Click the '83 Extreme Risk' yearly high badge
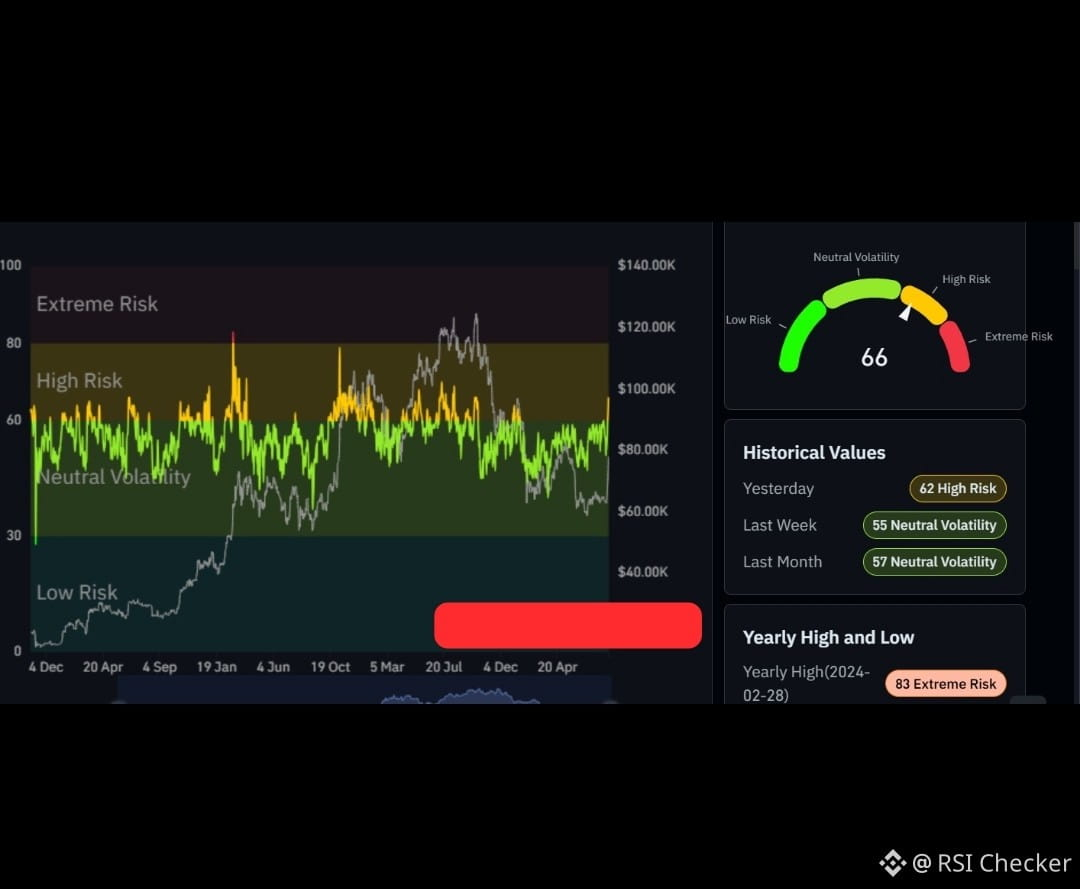 tap(945, 684)
